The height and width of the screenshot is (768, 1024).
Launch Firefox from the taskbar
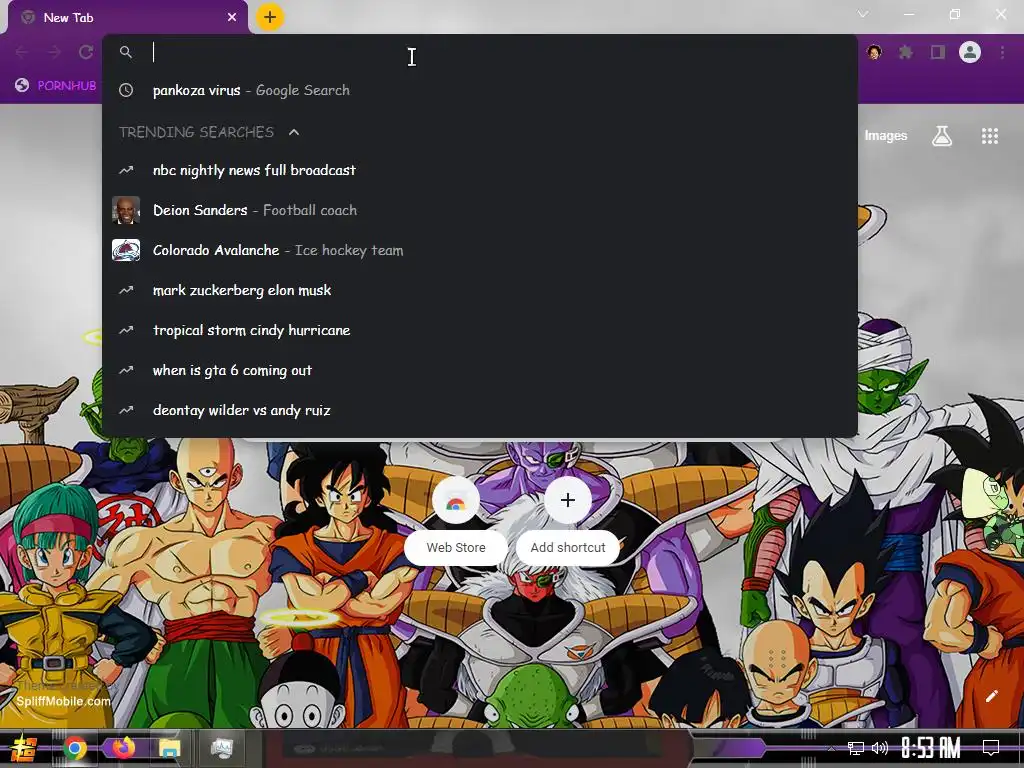pos(123,748)
